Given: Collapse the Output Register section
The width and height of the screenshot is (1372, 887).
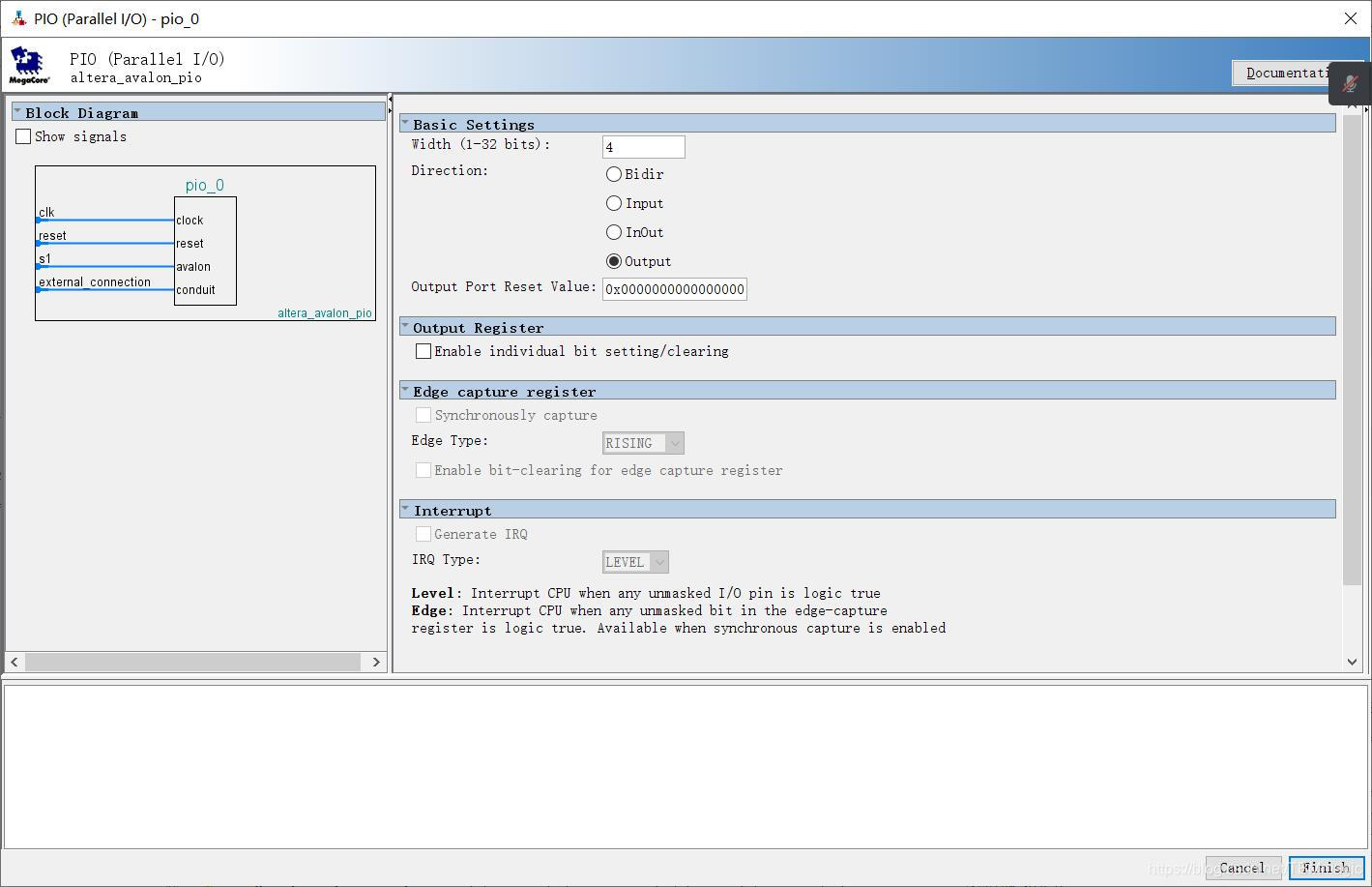Looking at the screenshot, I should [405, 326].
